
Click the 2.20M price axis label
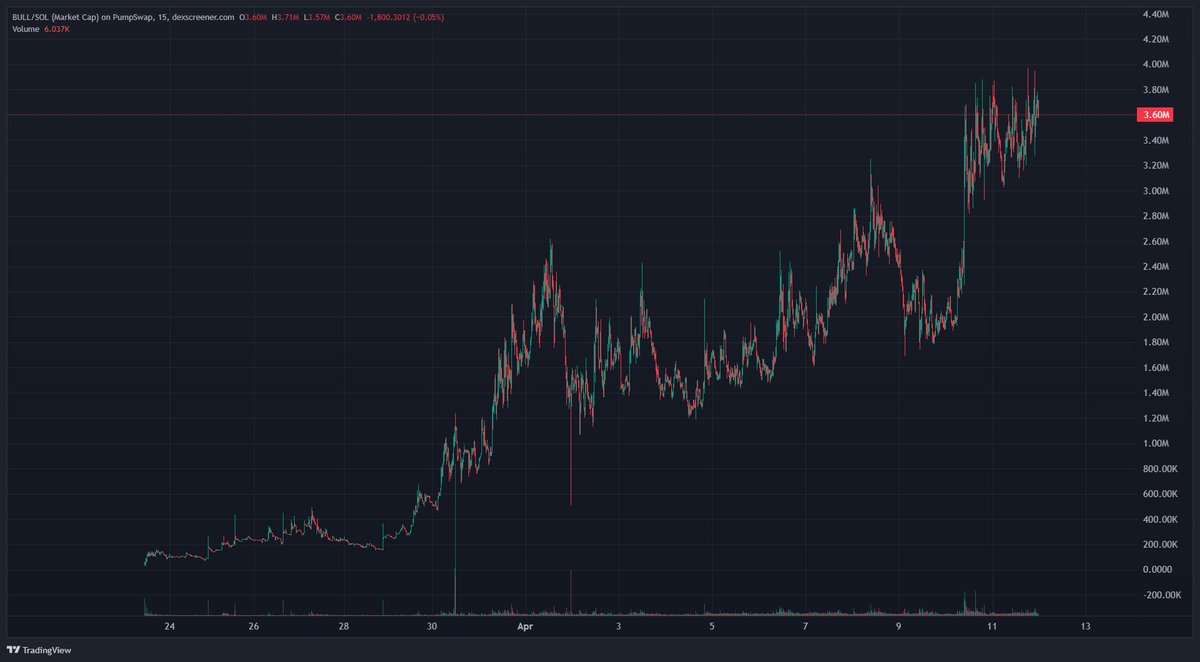pyautogui.click(x=1155, y=291)
